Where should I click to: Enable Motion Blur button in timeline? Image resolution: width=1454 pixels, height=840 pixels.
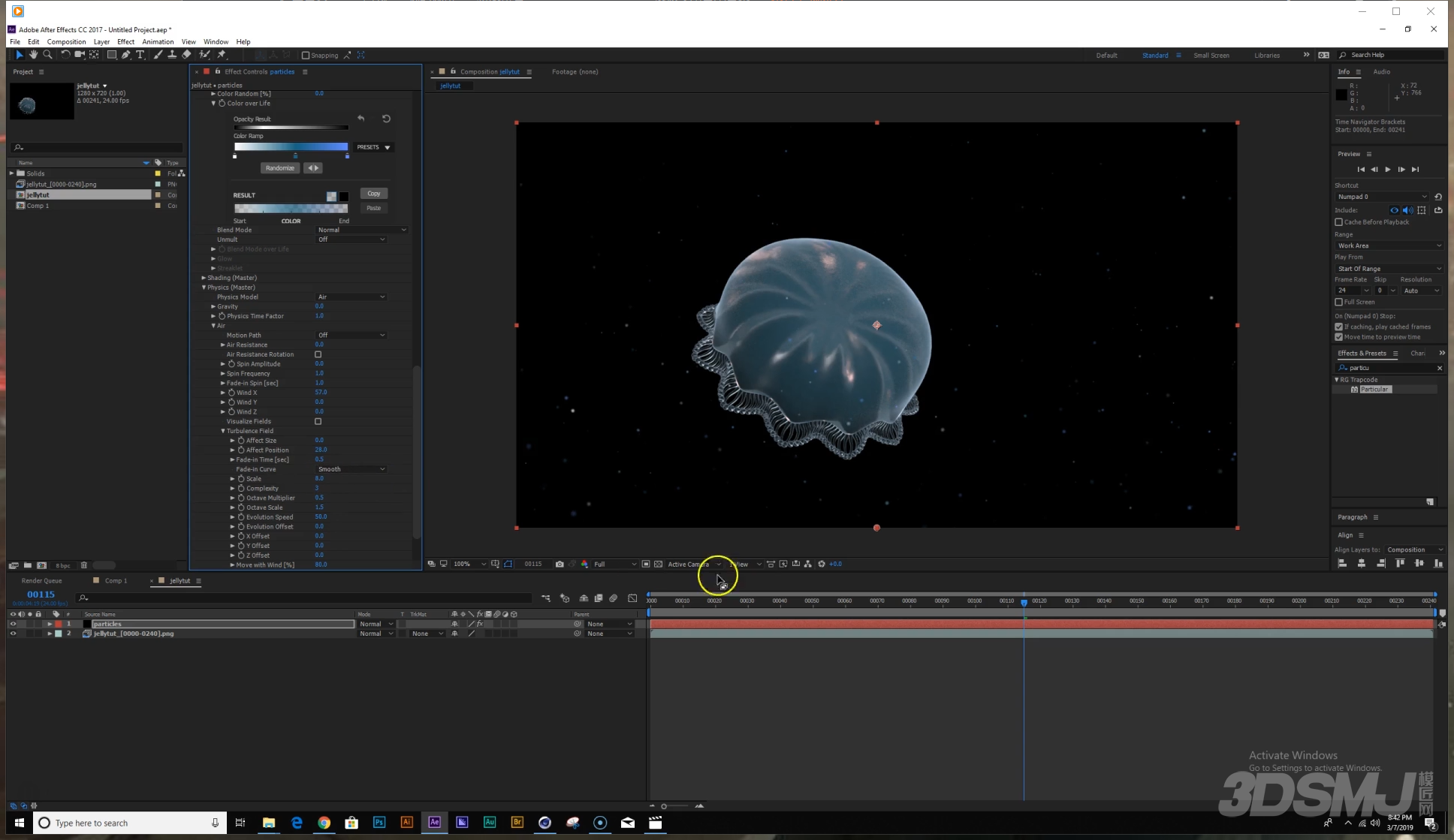click(x=614, y=598)
